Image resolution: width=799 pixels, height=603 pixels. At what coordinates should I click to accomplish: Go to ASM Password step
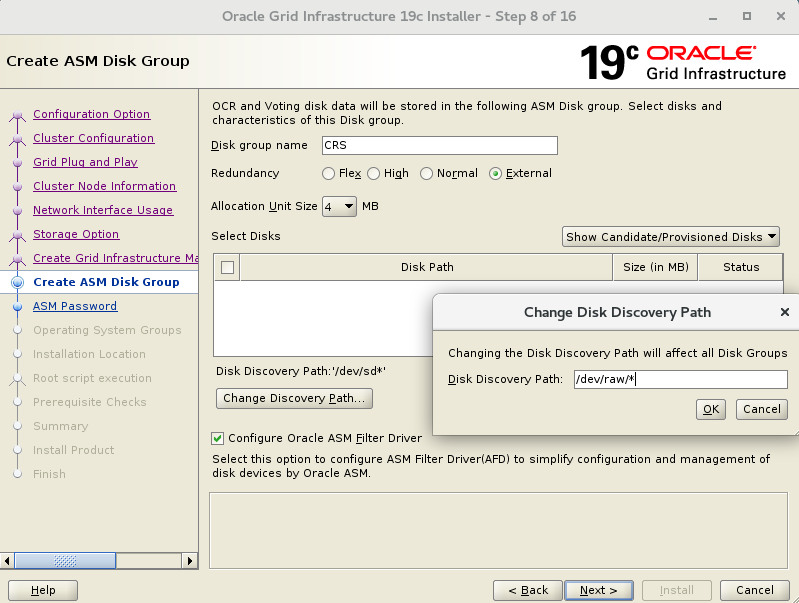point(75,306)
